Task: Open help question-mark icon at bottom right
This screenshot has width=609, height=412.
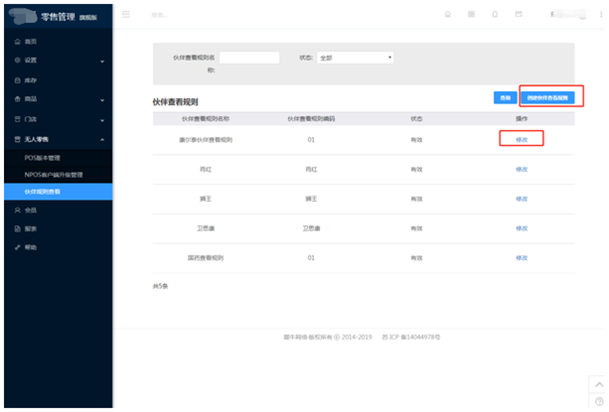Action: pos(599,402)
